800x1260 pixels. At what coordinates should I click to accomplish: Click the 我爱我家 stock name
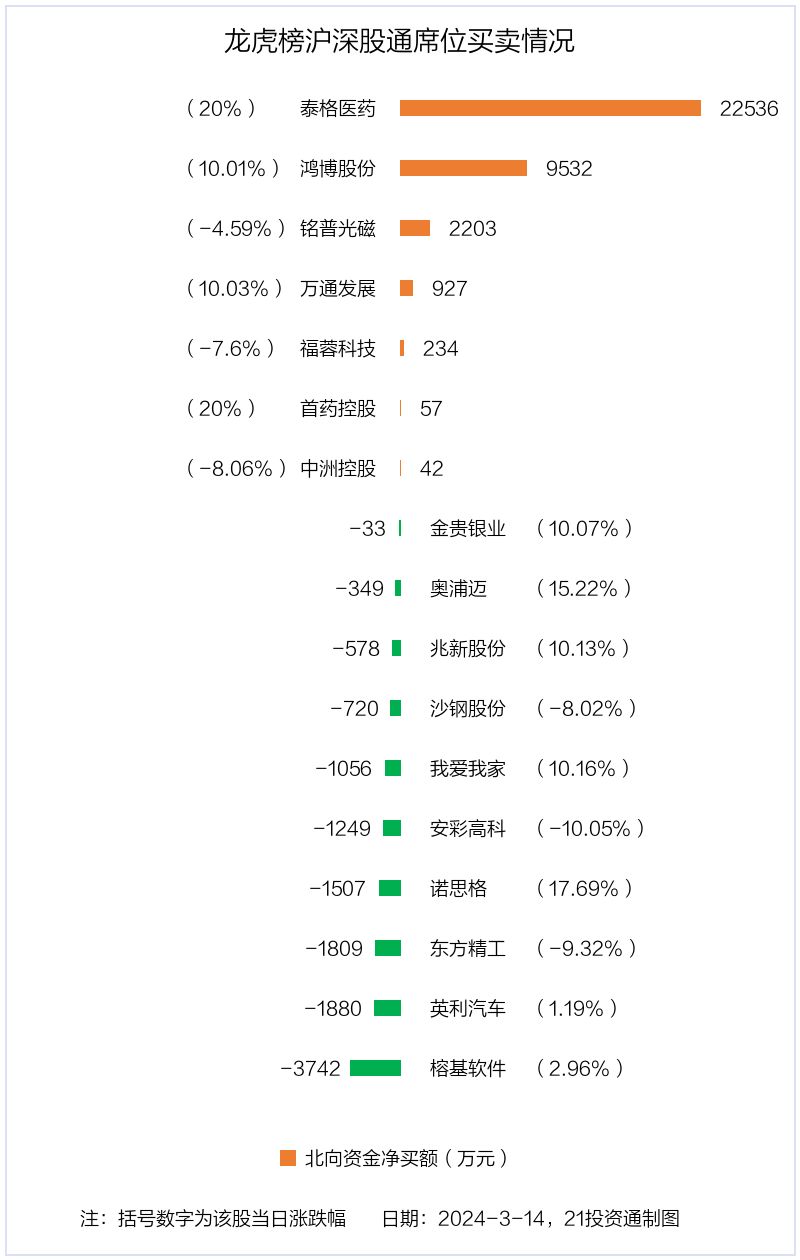click(468, 769)
